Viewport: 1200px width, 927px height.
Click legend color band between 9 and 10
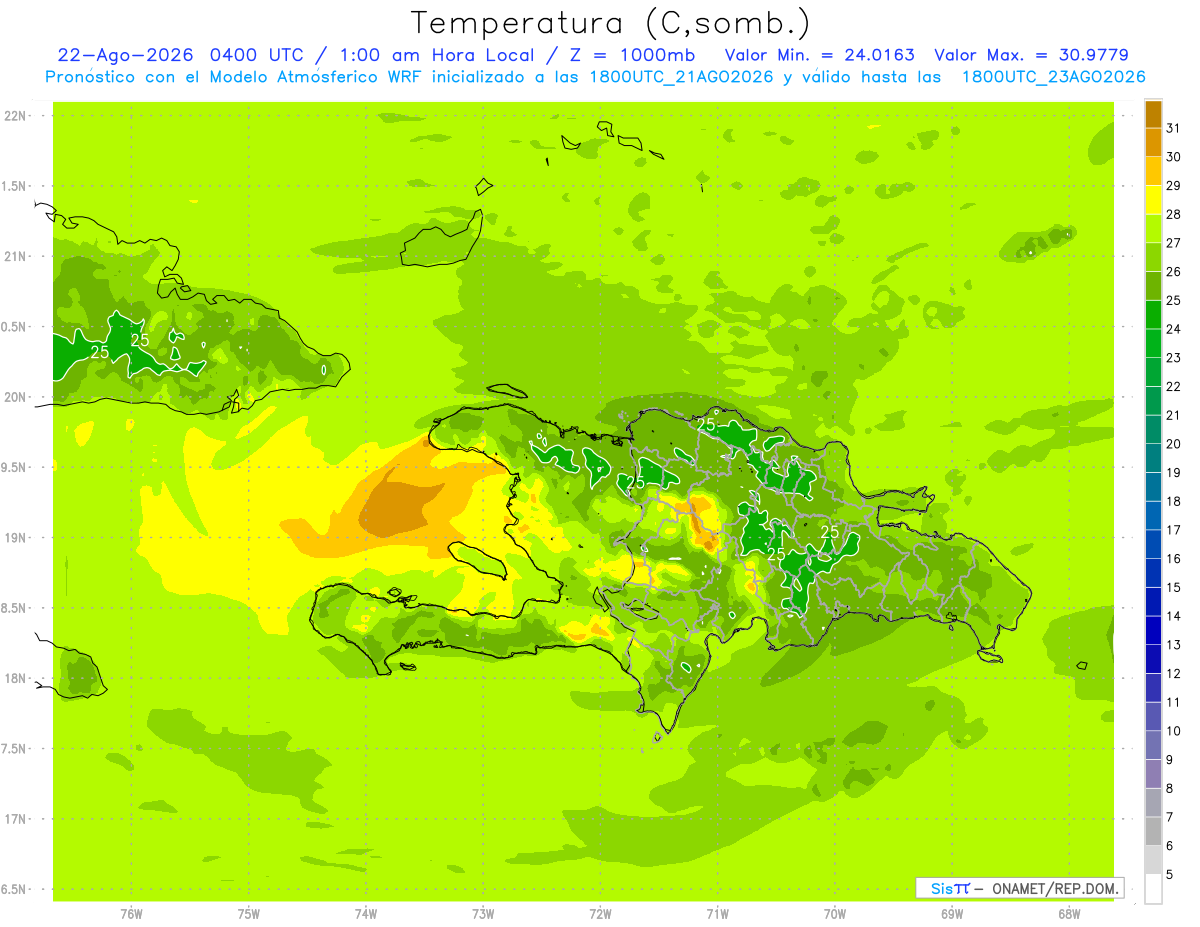pos(1153,745)
